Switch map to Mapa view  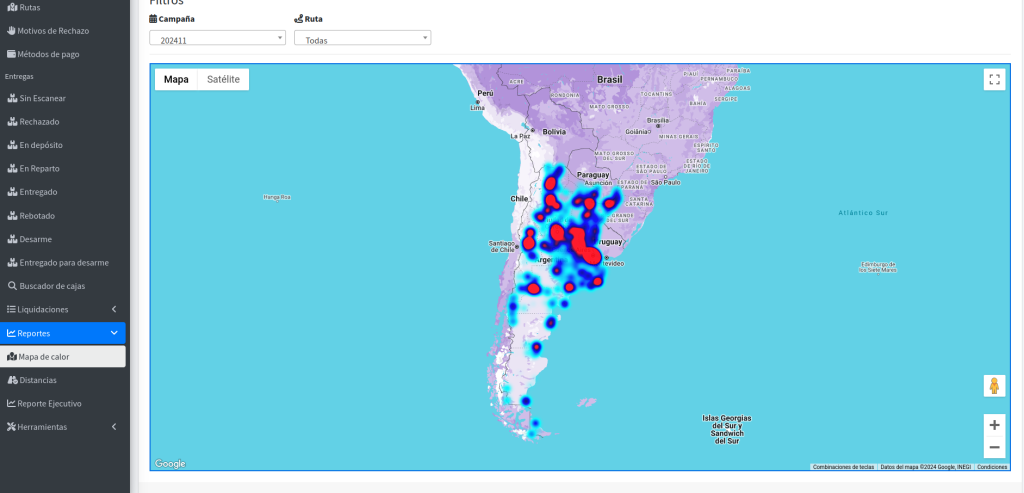[x=176, y=80]
